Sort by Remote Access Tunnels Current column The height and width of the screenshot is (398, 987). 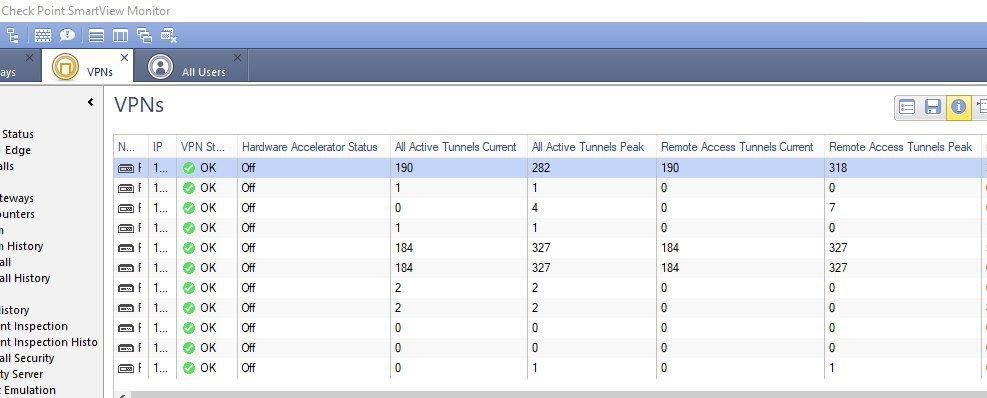[740, 147]
